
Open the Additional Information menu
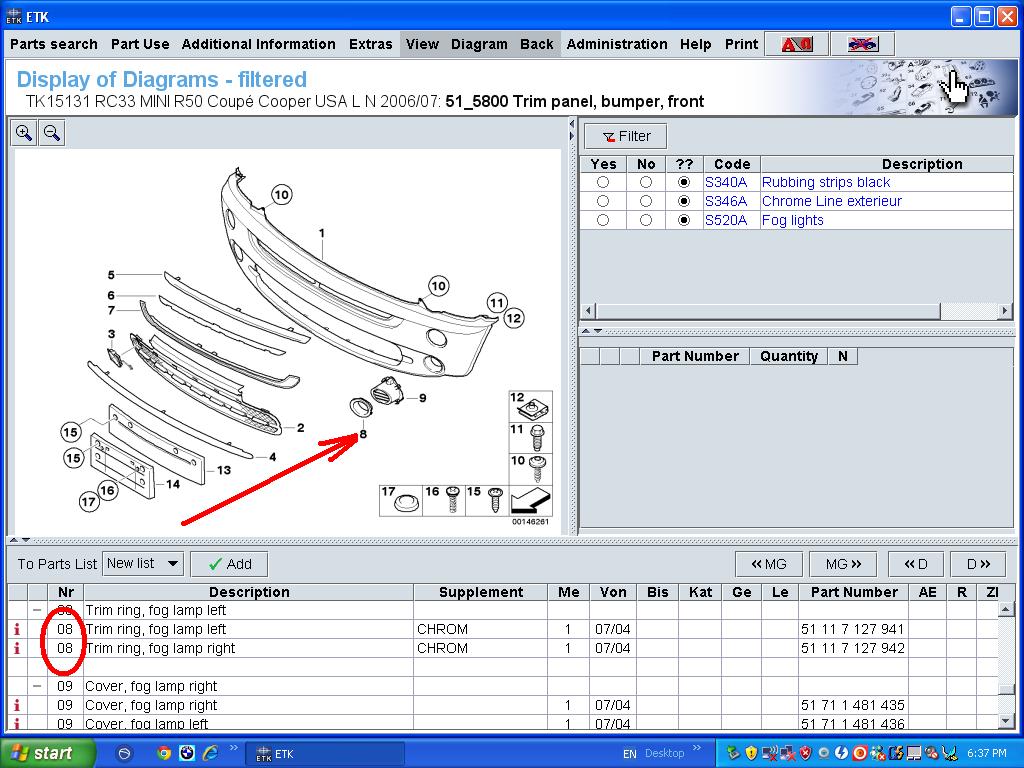(x=258, y=44)
